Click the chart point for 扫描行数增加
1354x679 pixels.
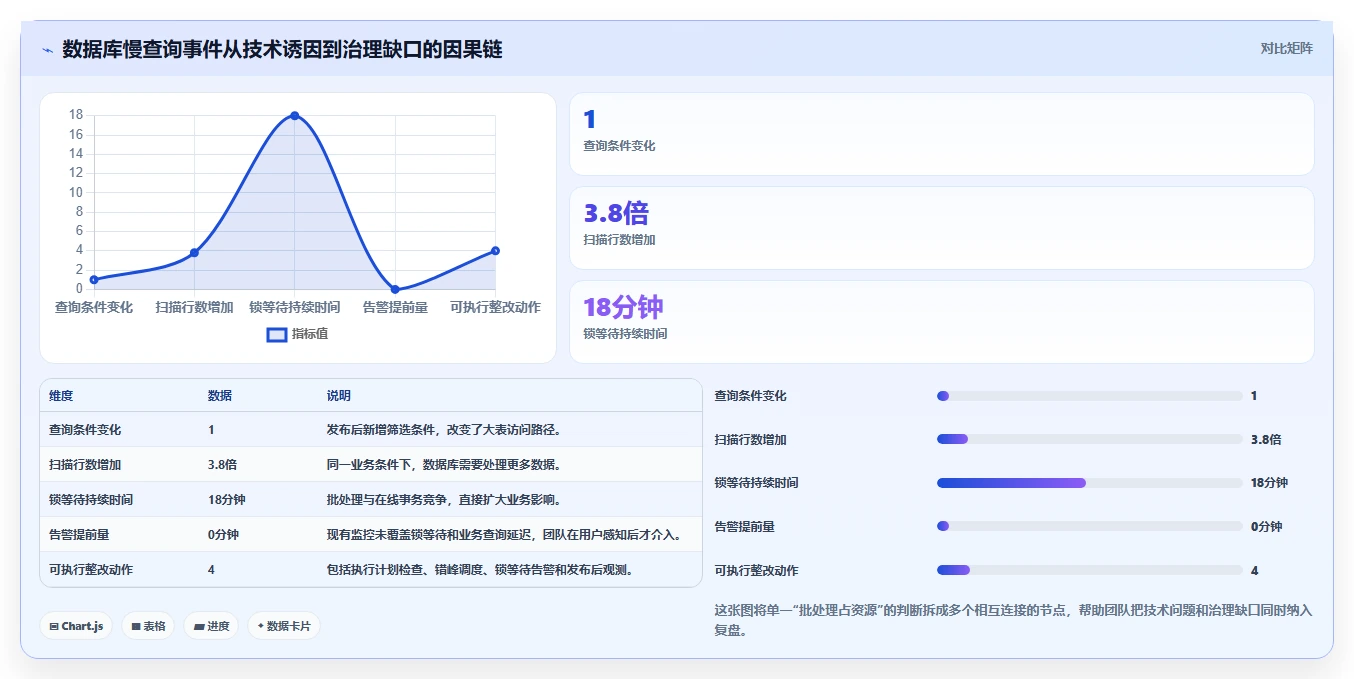point(194,253)
